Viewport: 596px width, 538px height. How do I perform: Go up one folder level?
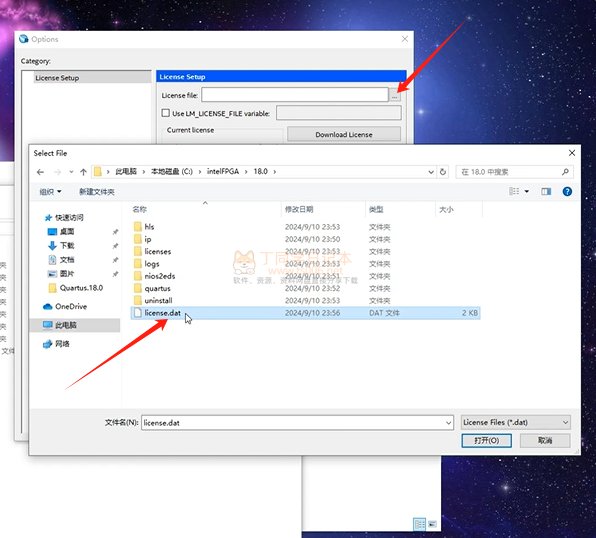83,172
